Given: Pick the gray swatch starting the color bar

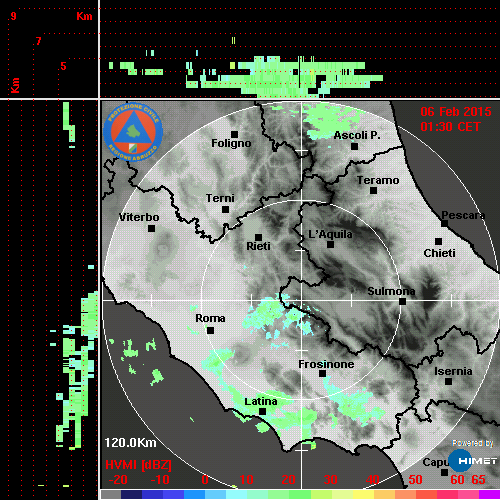Looking at the screenshot, I should [111, 494].
